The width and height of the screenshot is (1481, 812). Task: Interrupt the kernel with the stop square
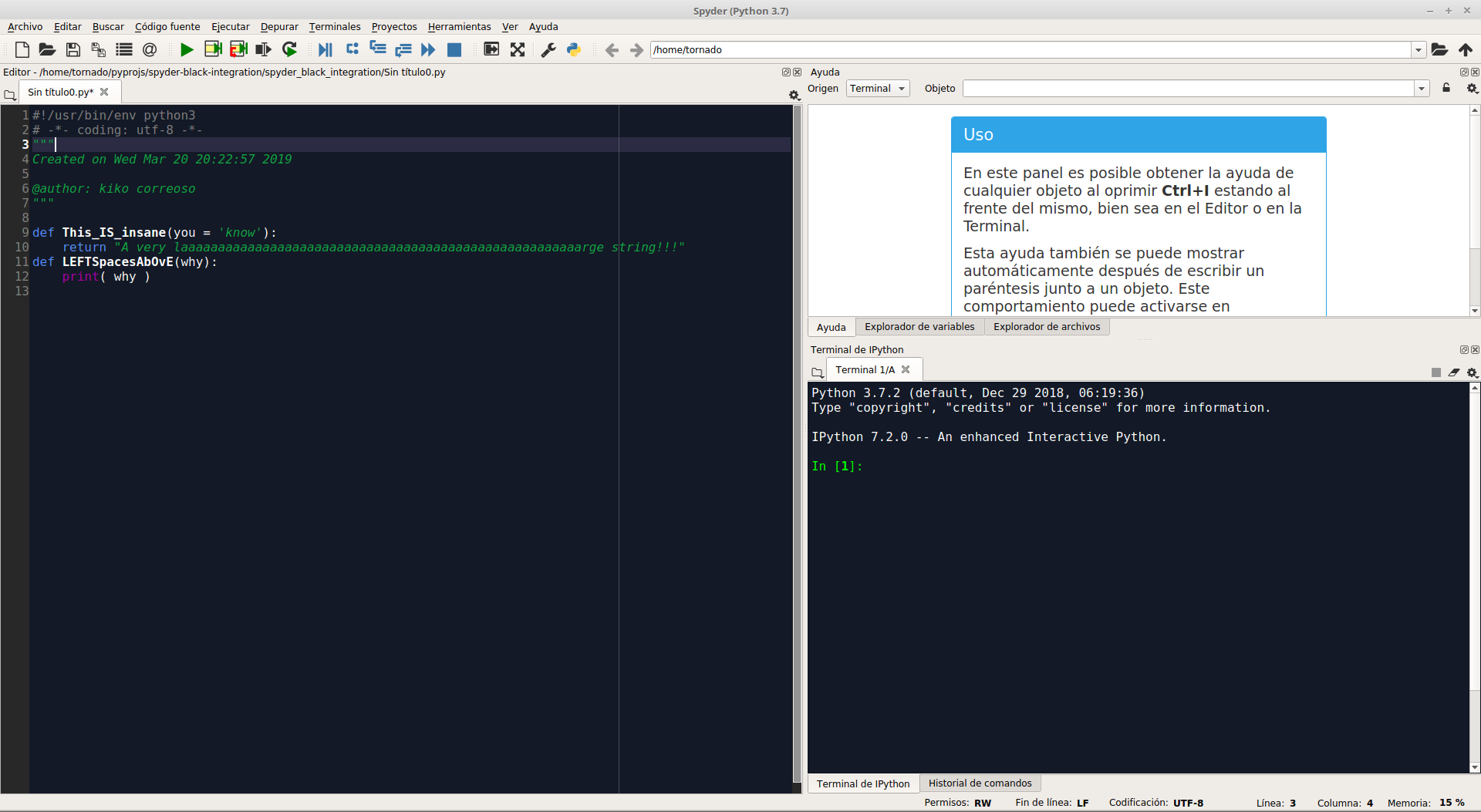coord(1436,372)
